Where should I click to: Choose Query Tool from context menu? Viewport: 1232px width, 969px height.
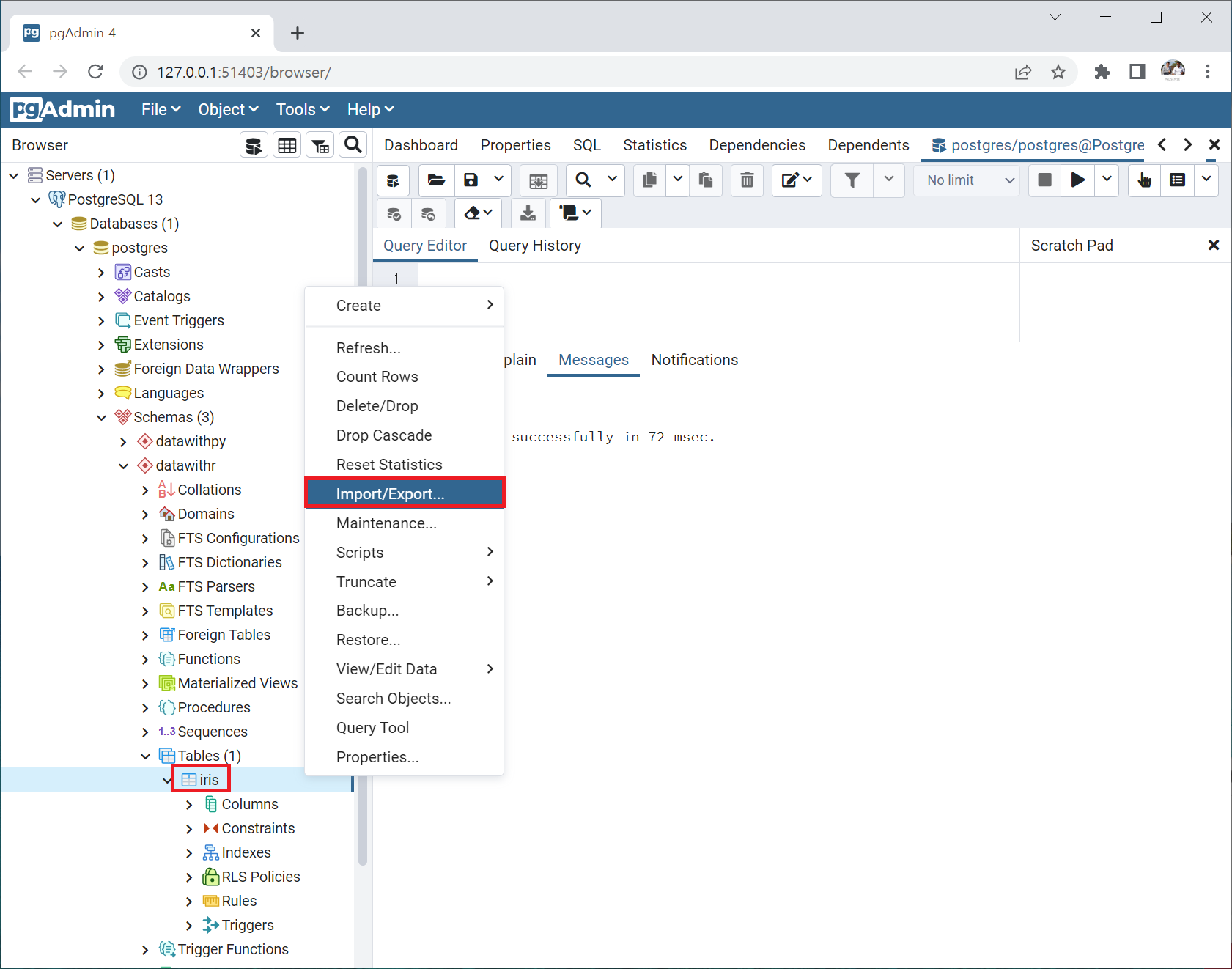(x=405, y=728)
